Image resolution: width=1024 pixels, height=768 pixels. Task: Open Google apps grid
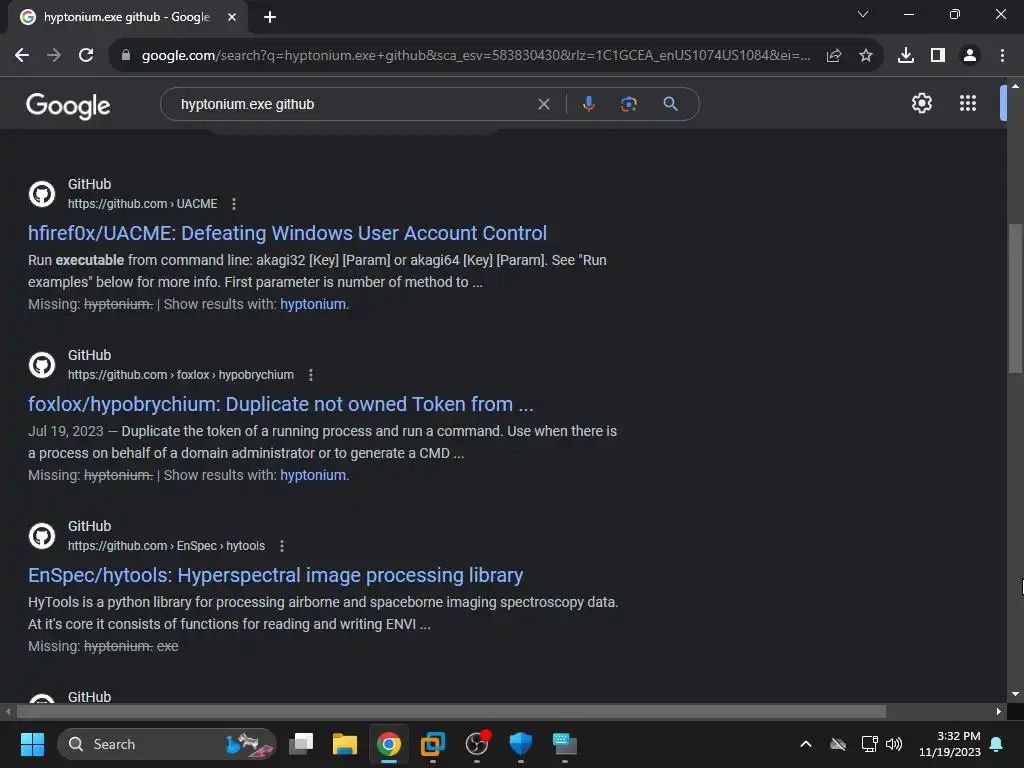(968, 103)
